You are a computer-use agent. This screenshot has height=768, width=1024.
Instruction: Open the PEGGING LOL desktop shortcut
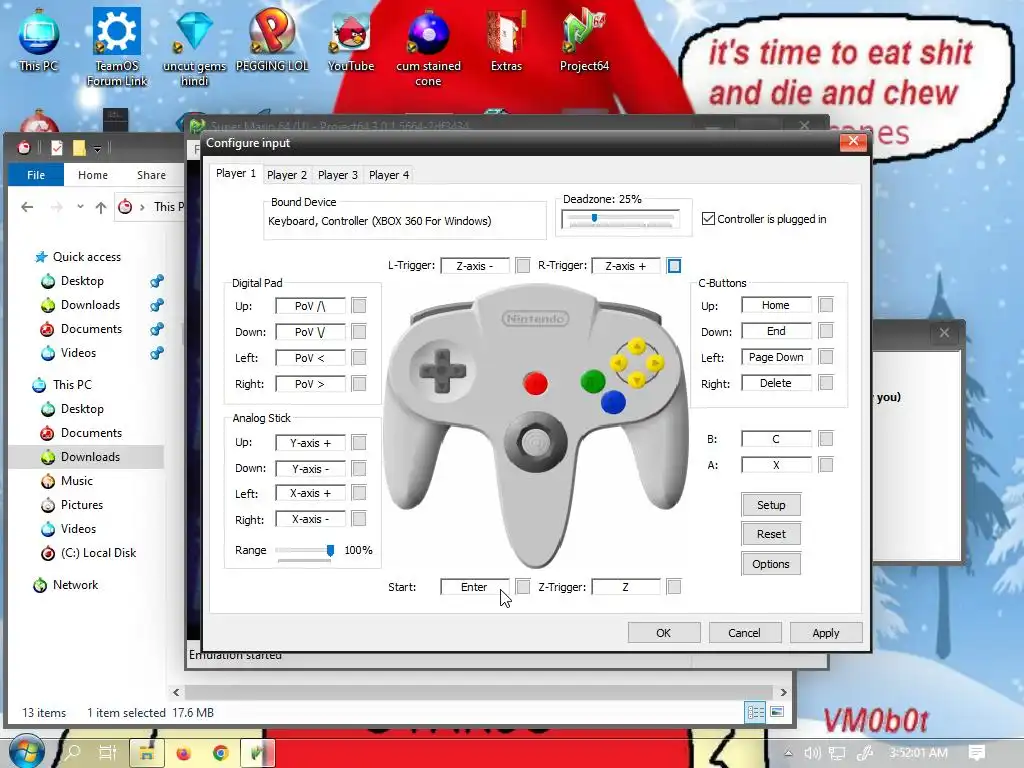click(272, 39)
